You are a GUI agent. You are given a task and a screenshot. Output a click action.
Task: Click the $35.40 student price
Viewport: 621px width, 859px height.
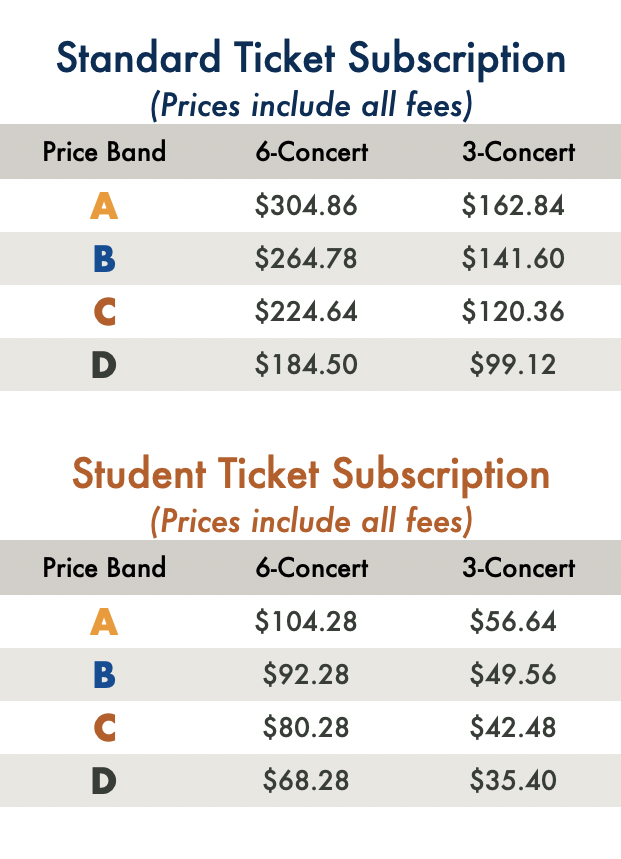click(x=513, y=780)
